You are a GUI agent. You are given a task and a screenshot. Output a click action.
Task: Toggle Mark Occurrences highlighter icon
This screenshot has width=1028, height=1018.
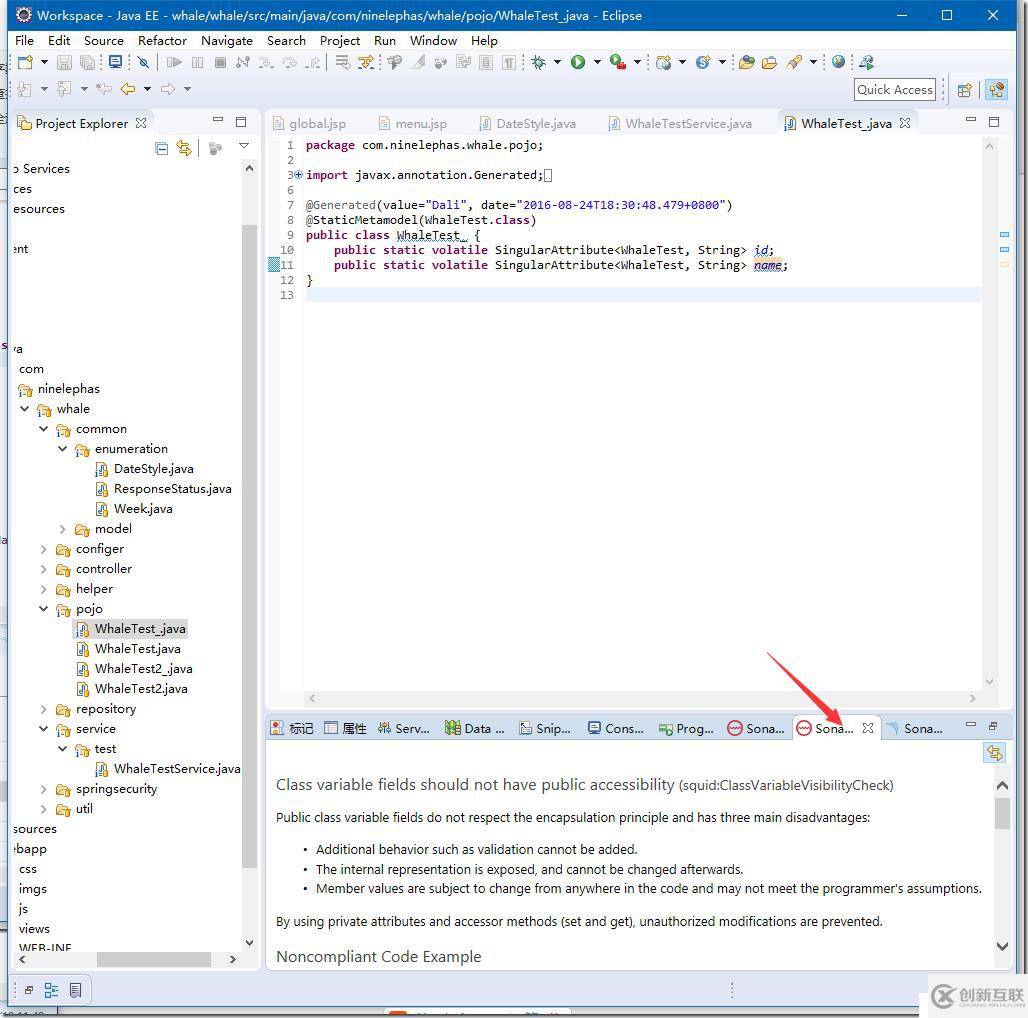pos(418,62)
